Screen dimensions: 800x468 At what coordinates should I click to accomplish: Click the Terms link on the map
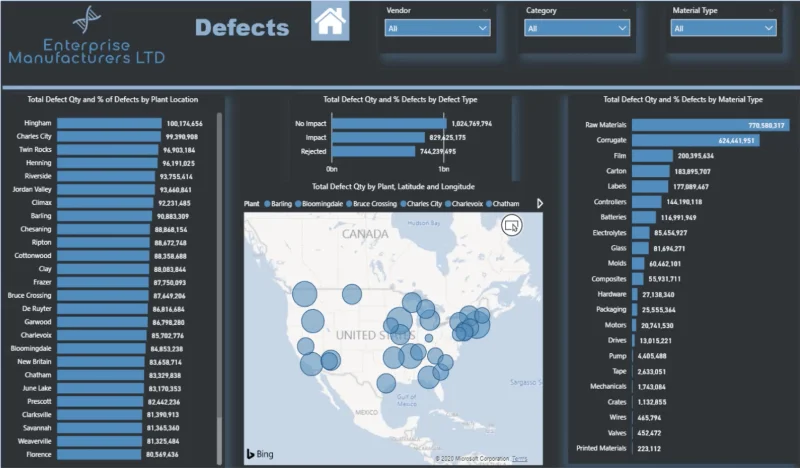pos(519,458)
